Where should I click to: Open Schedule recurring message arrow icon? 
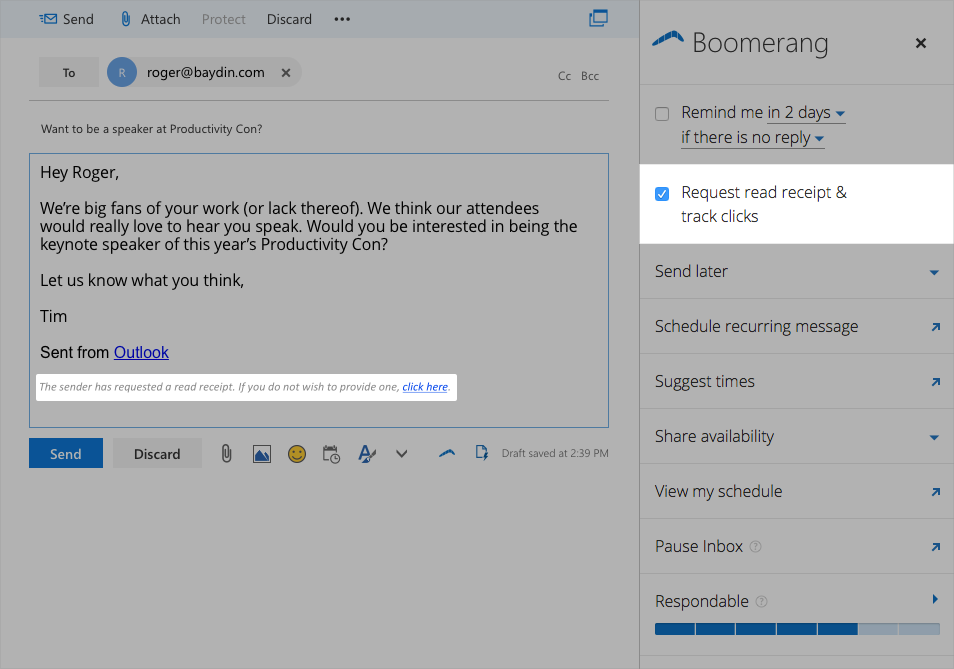[936, 327]
